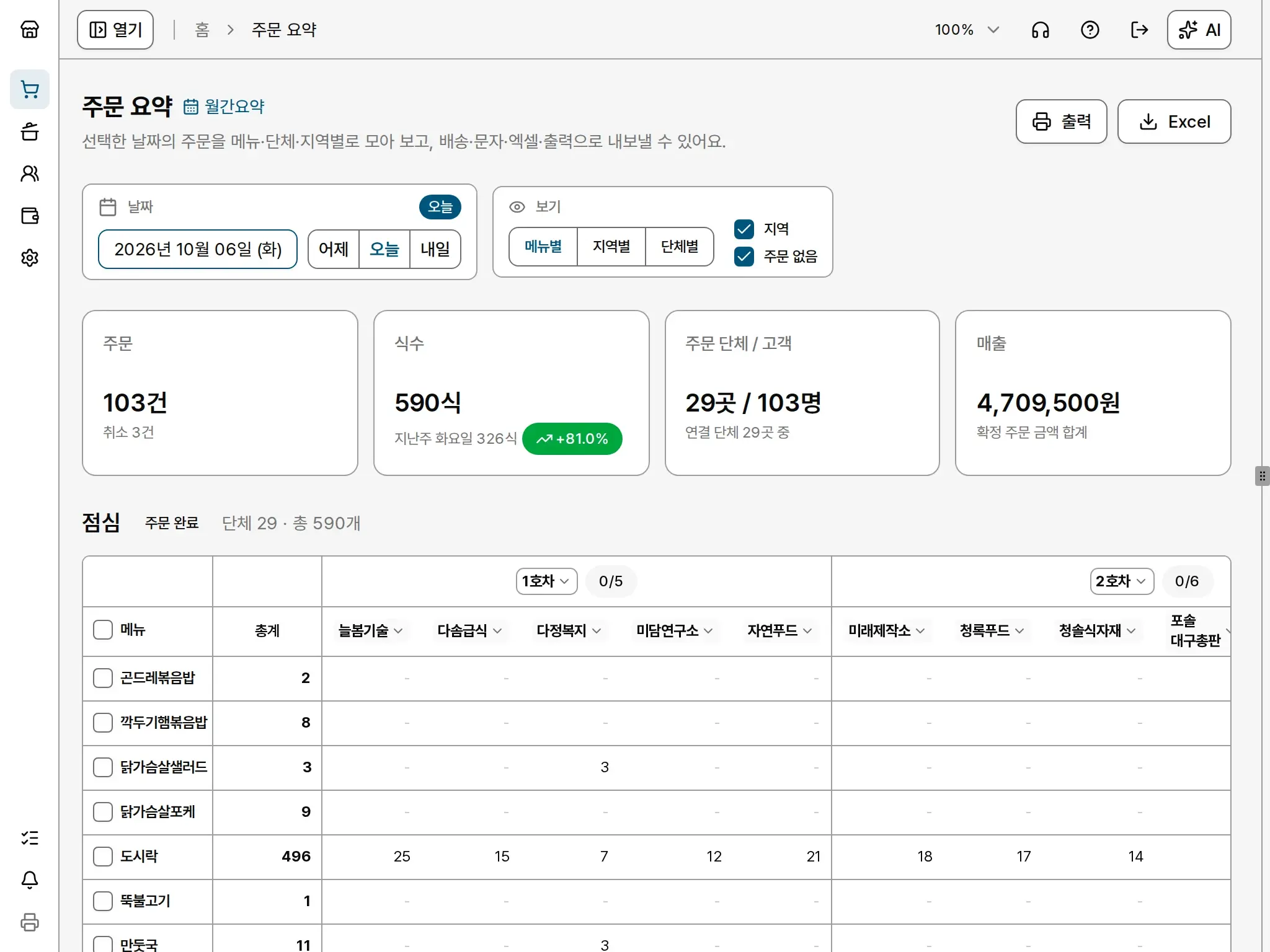Click the headset support icon
This screenshot has width=1270, height=952.
pos(1041,30)
